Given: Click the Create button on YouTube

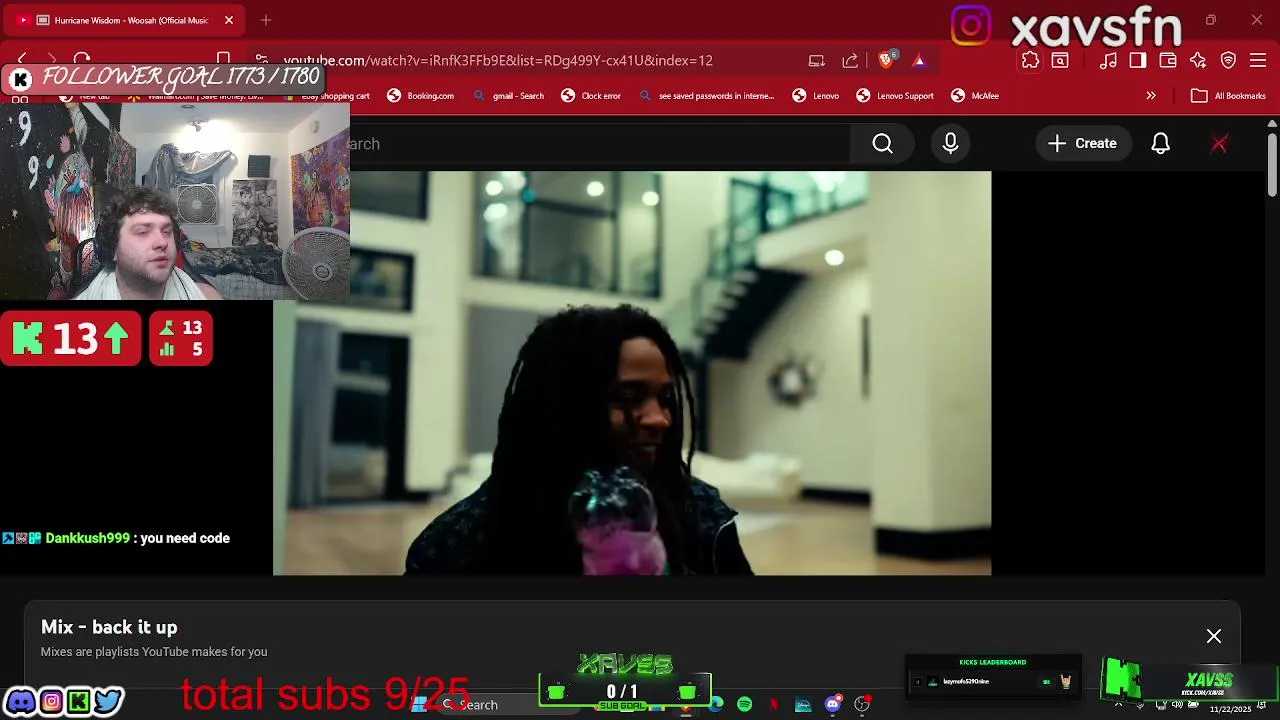Looking at the screenshot, I should 1083,144.
